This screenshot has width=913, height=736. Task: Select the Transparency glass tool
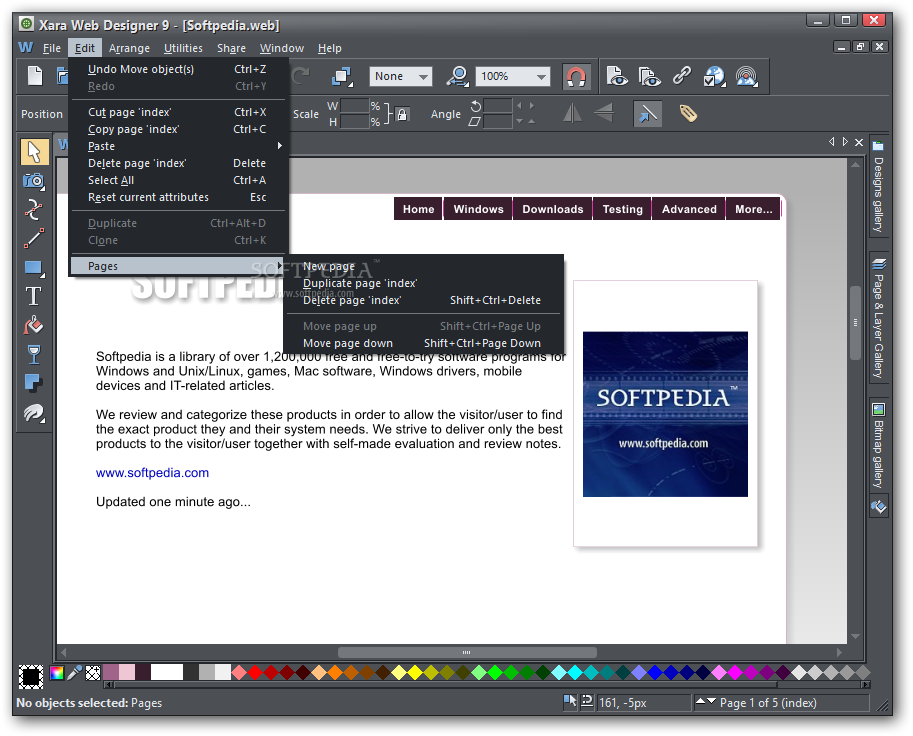tap(34, 354)
